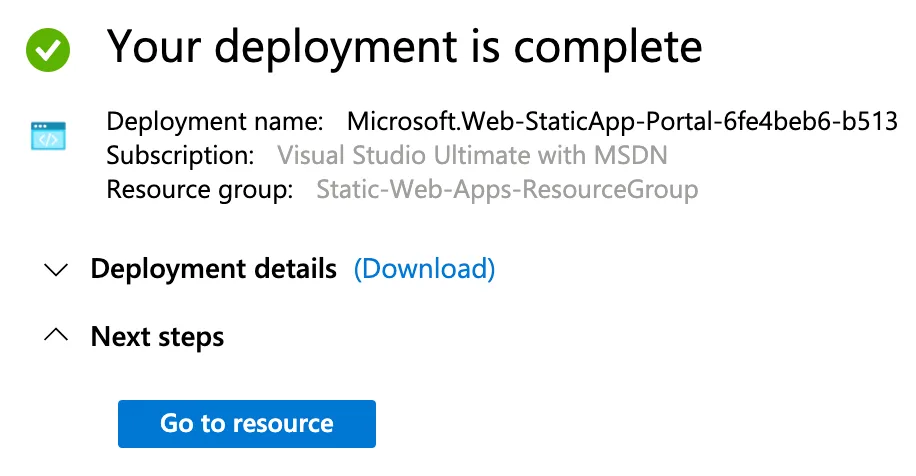
Task: Click the 'Deployment name:' field label
Action: [214, 123]
